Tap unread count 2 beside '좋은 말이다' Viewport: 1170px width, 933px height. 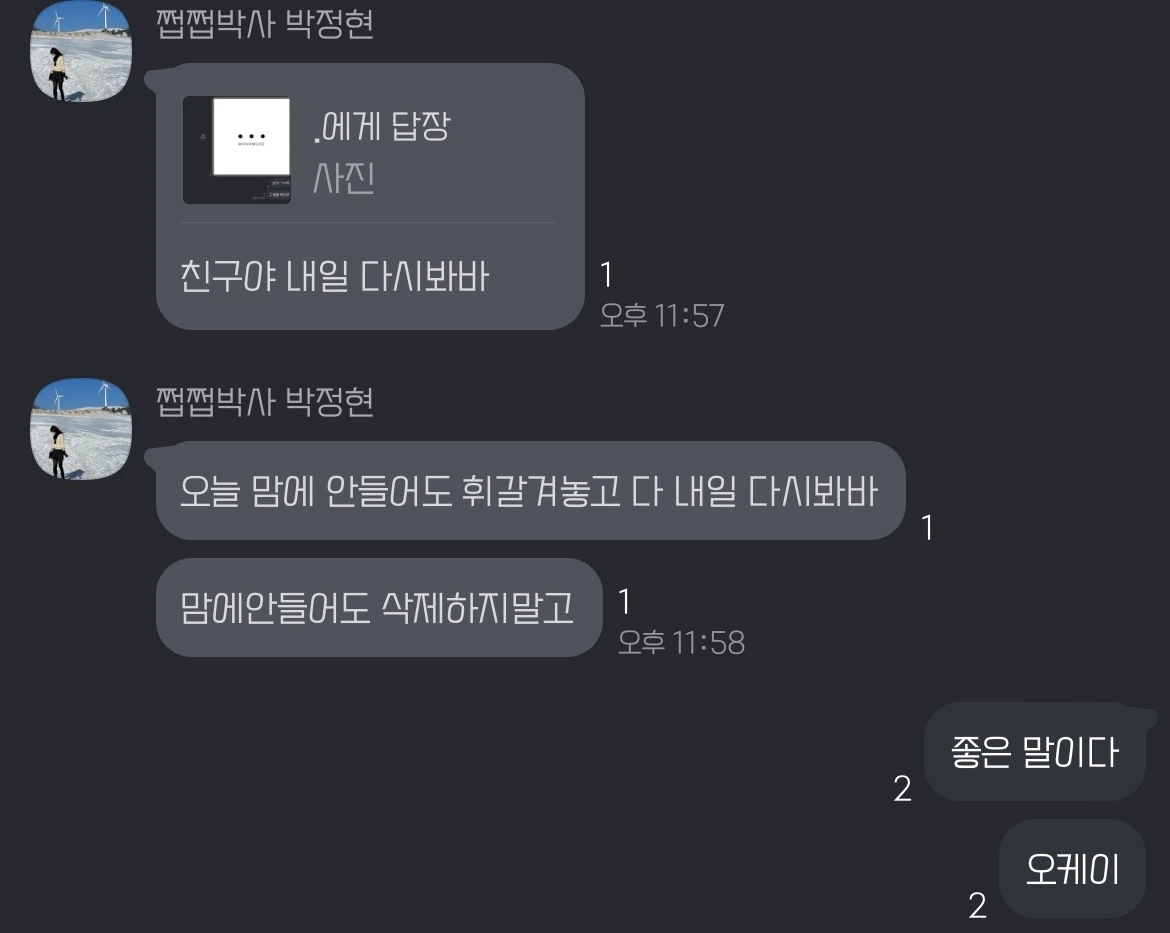(x=902, y=788)
